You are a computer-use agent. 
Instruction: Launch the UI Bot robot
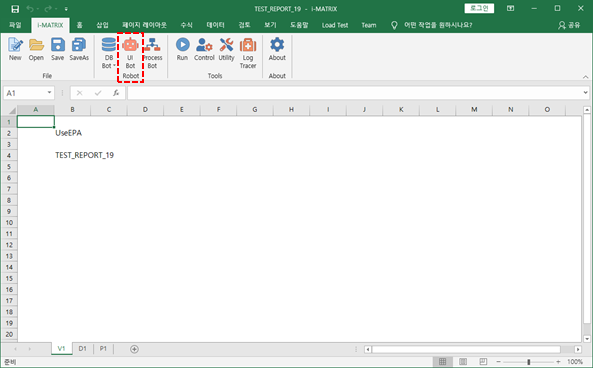coord(130,53)
